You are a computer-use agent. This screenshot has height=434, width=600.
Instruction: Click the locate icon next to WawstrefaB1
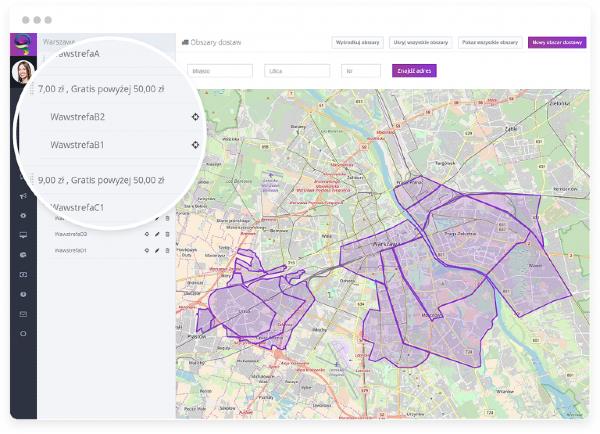click(x=195, y=145)
